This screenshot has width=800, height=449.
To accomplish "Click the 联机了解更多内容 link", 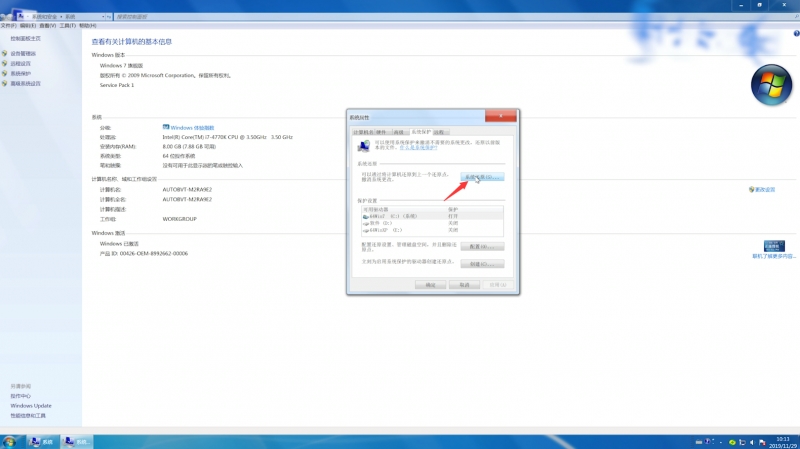I will pyautogui.click(x=773, y=256).
